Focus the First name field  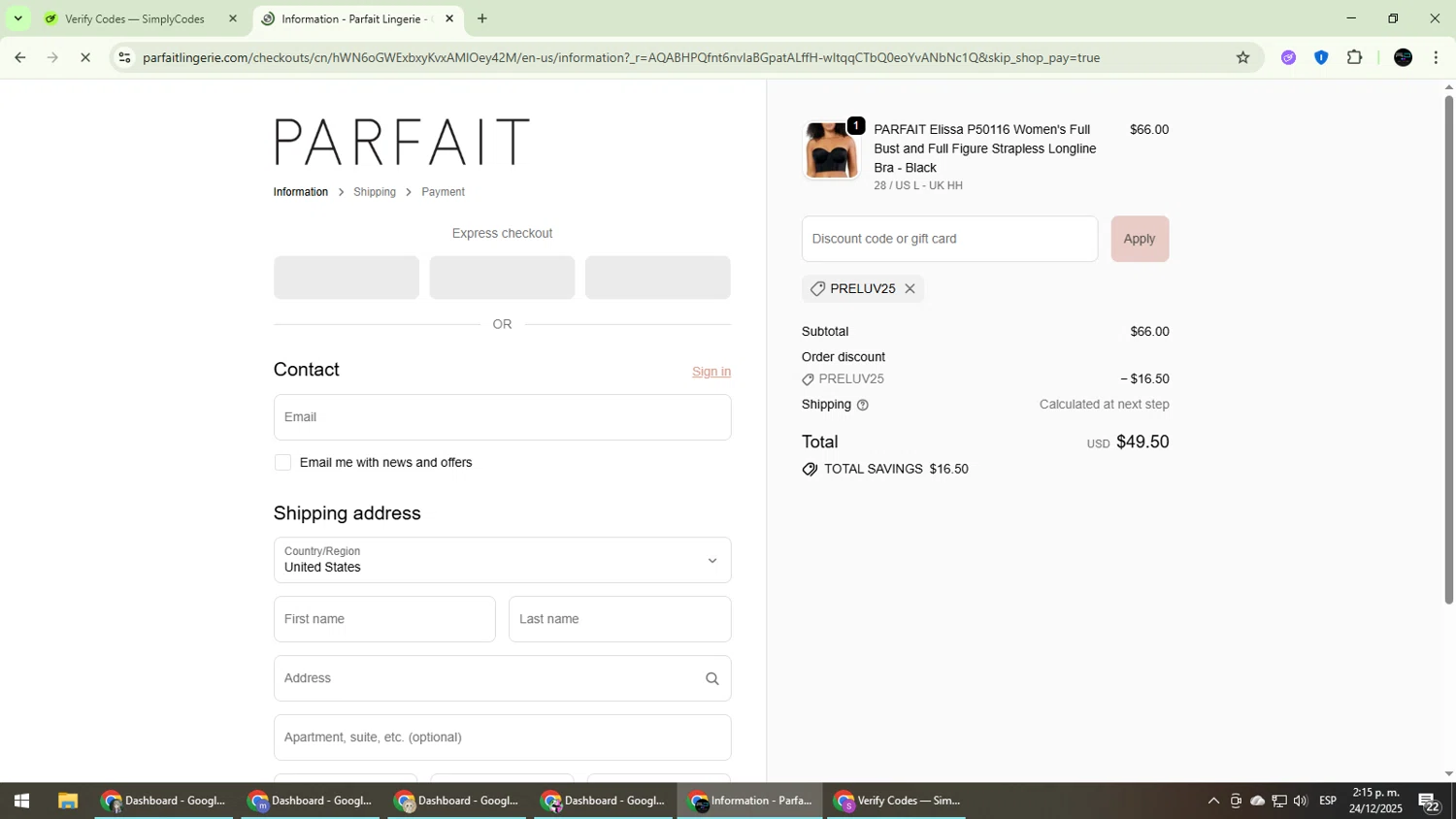(x=384, y=619)
